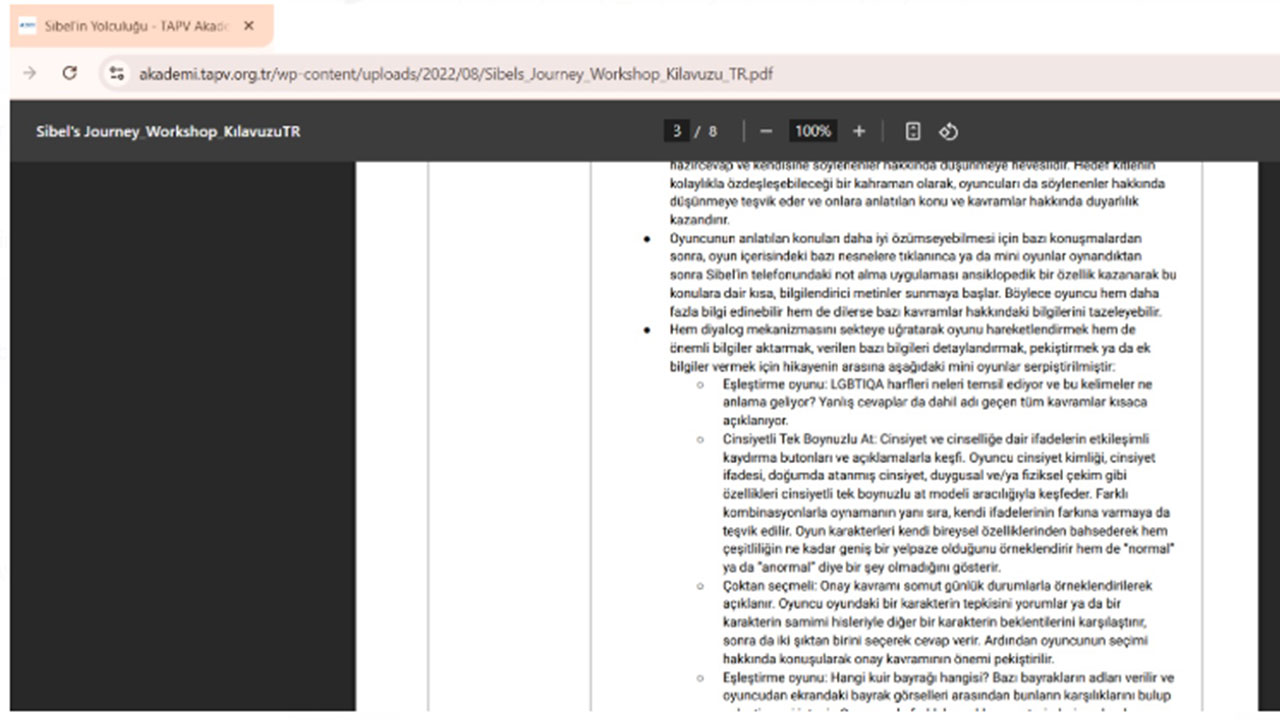Click the 'Cinsiyetli Tek Boynuzlu At' paragraph heading

pyautogui.click(x=797, y=438)
